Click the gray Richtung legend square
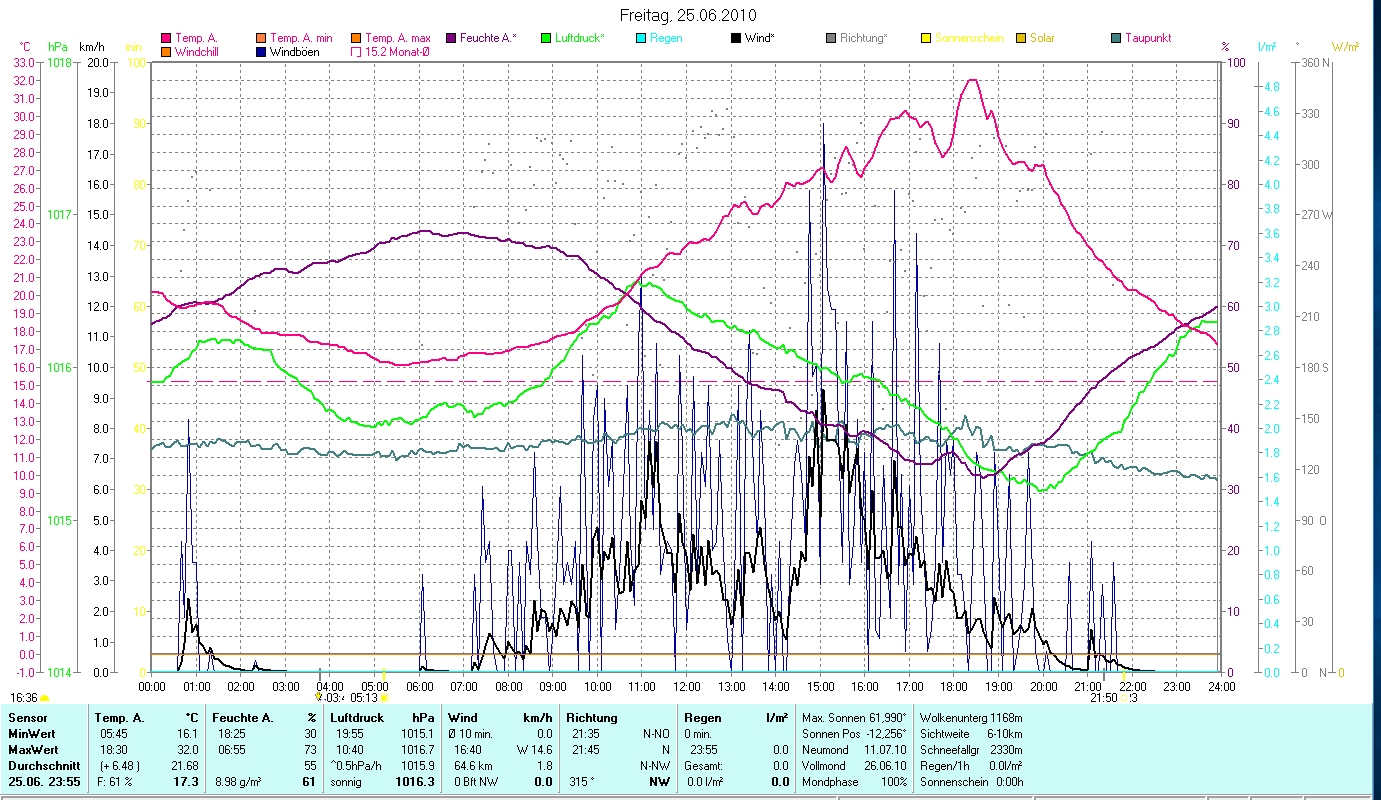 tap(831, 38)
